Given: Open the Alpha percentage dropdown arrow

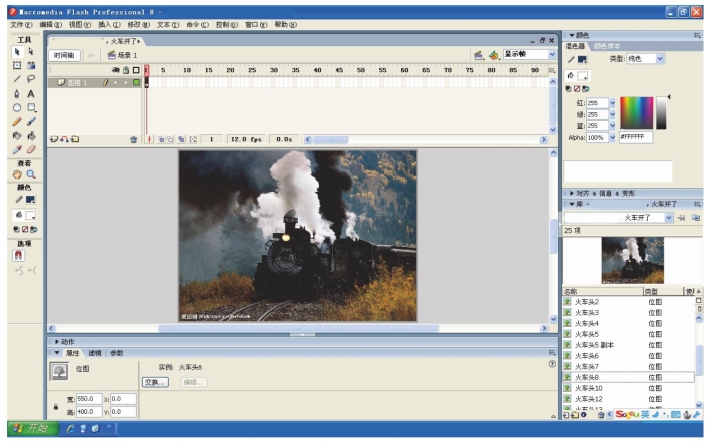Looking at the screenshot, I should [612, 137].
